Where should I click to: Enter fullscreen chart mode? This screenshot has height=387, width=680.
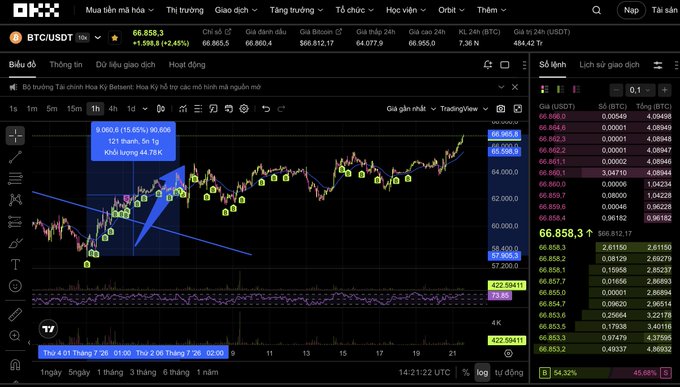pyautogui.click(x=518, y=109)
